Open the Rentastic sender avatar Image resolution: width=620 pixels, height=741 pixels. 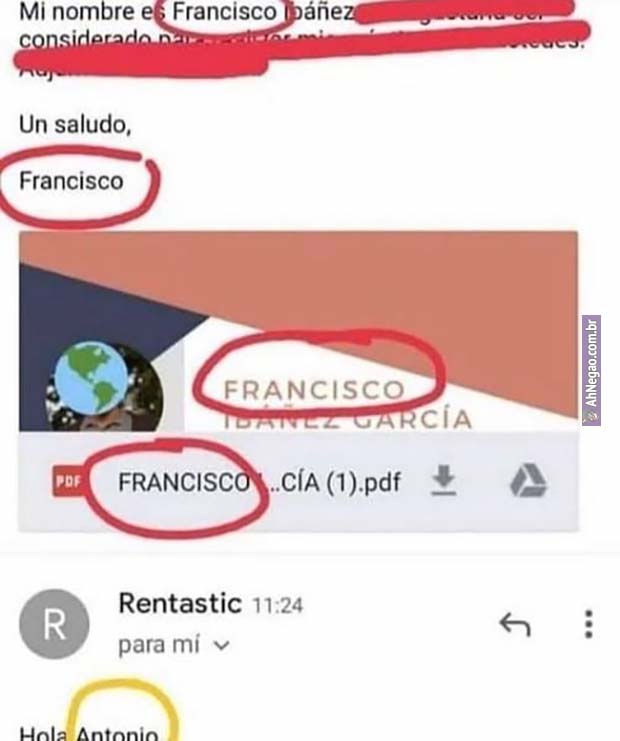coord(54,624)
